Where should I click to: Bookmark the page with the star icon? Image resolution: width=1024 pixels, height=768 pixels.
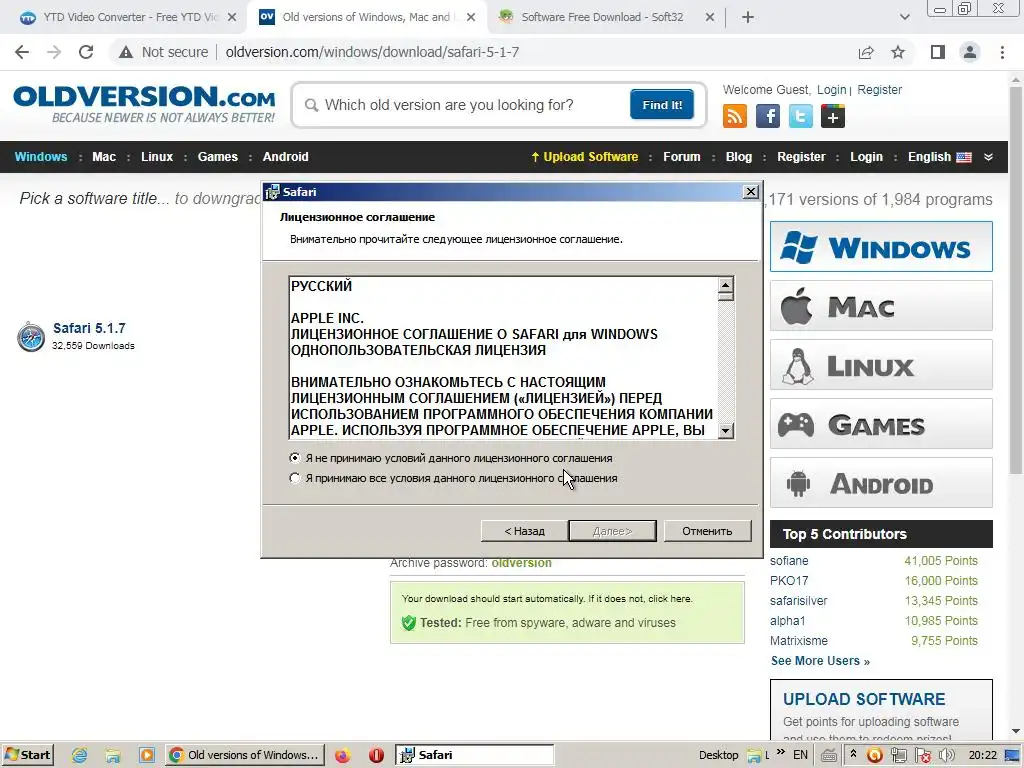898,52
